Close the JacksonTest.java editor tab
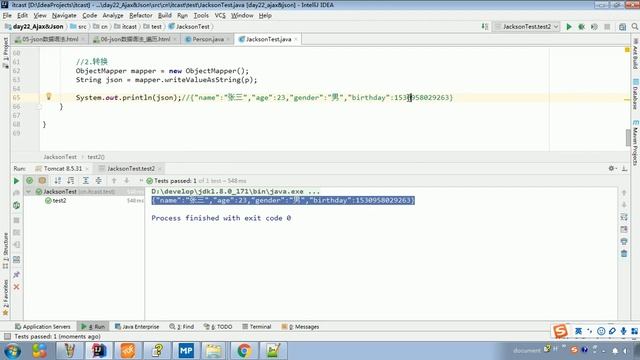The image size is (640, 360). (296, 39)
